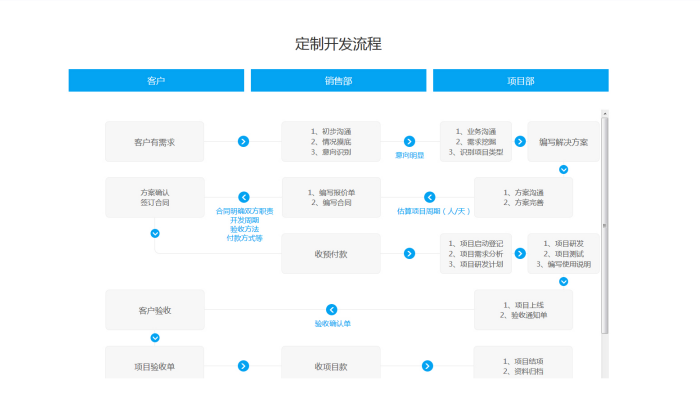Select the 客户 column header
This screenshot has width=700, height=414.
pyautogui.click(x=156, y=80)
